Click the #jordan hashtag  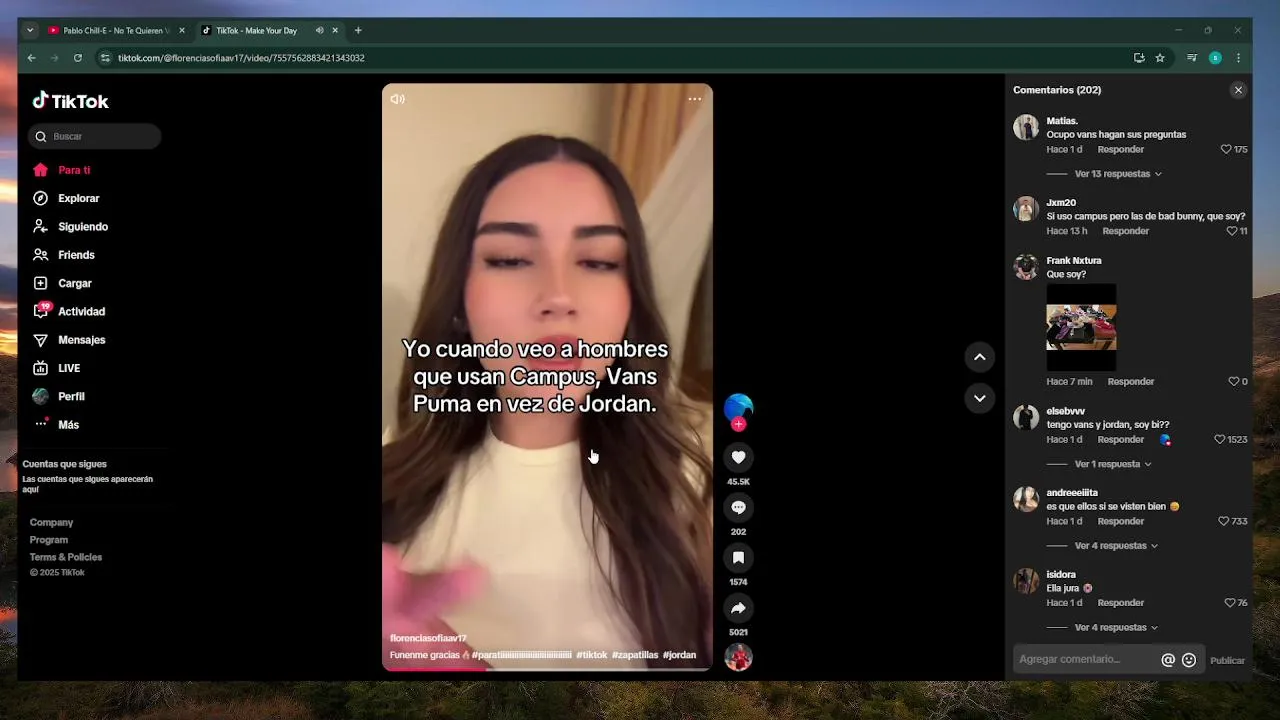tap(679, 655)
